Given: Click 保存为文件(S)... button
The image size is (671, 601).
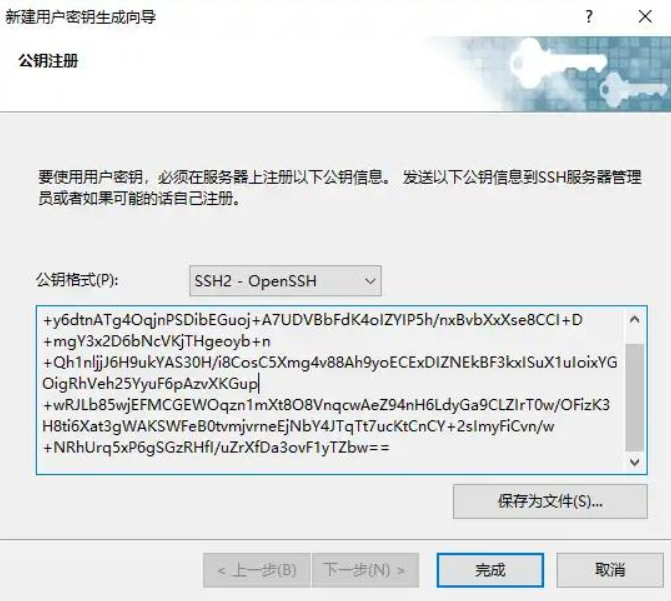Looking at the screenshot, I should click(x=550, y=501).
